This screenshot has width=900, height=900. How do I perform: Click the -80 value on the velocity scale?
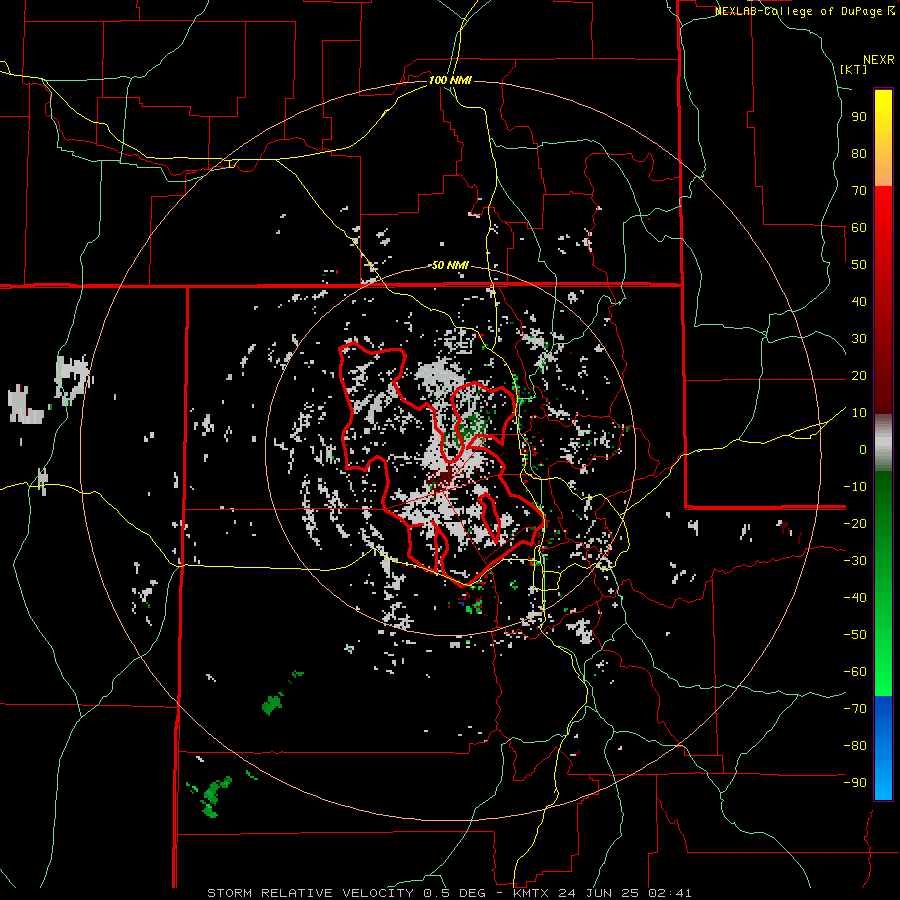click(x=855, y=746)
